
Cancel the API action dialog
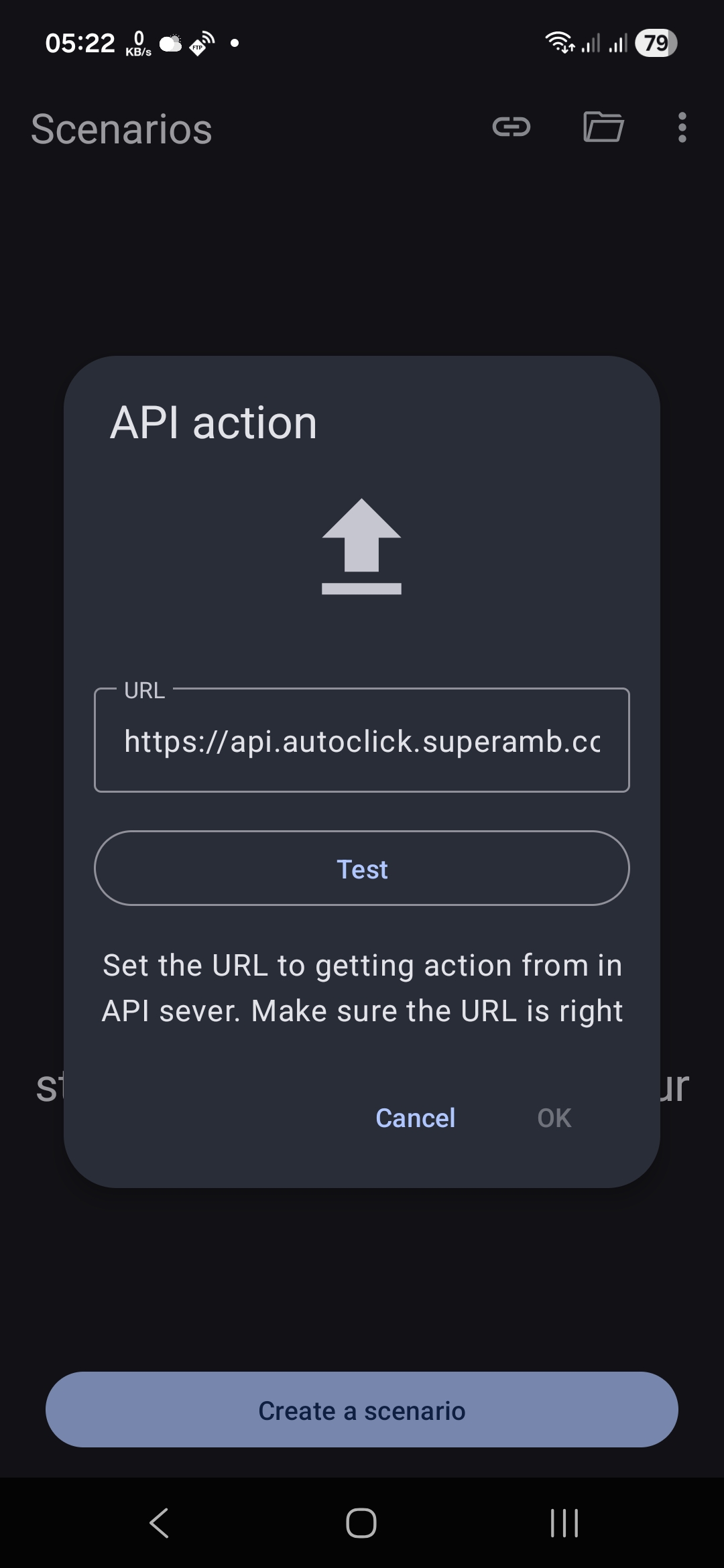click(416, 1118)
